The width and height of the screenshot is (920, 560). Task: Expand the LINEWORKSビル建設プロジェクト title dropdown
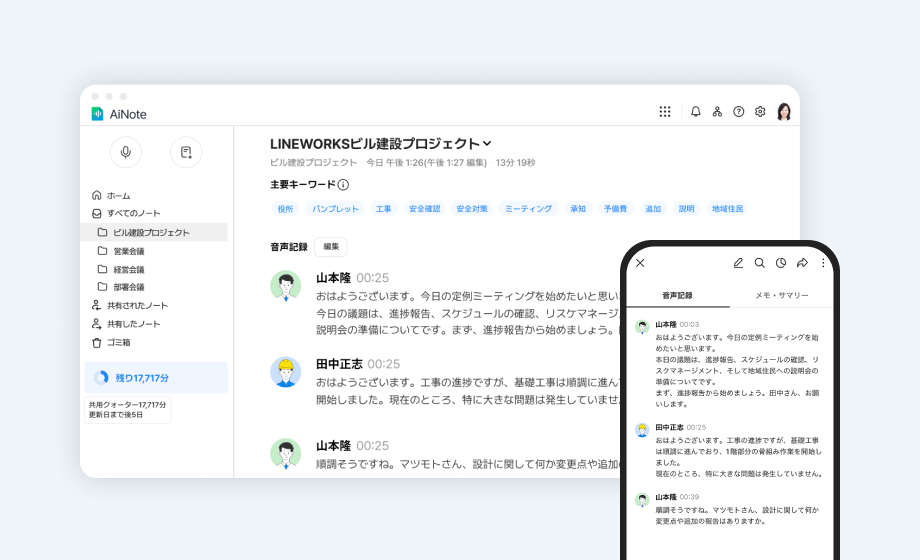click(487, 144)
